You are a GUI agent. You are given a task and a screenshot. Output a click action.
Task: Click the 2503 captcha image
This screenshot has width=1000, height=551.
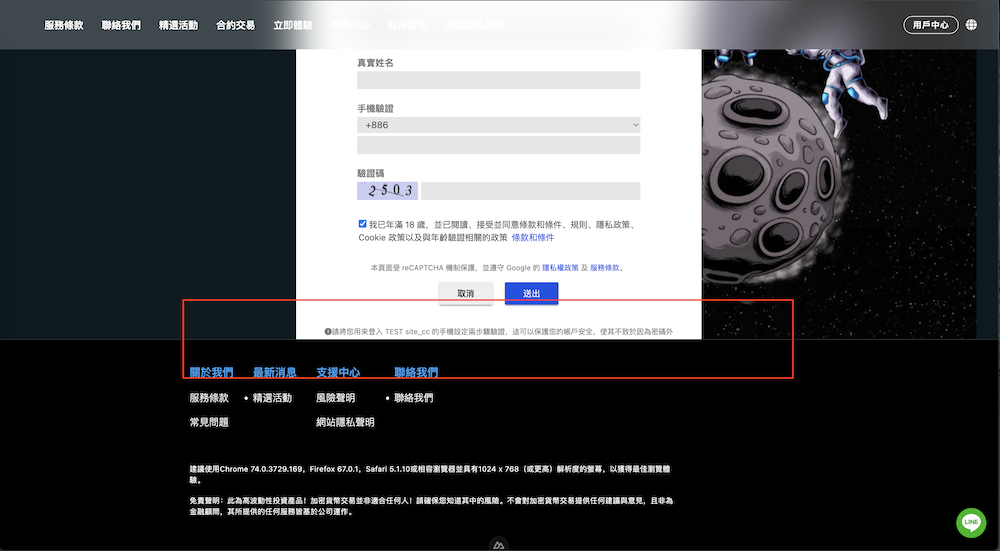(x=388, y=191)
